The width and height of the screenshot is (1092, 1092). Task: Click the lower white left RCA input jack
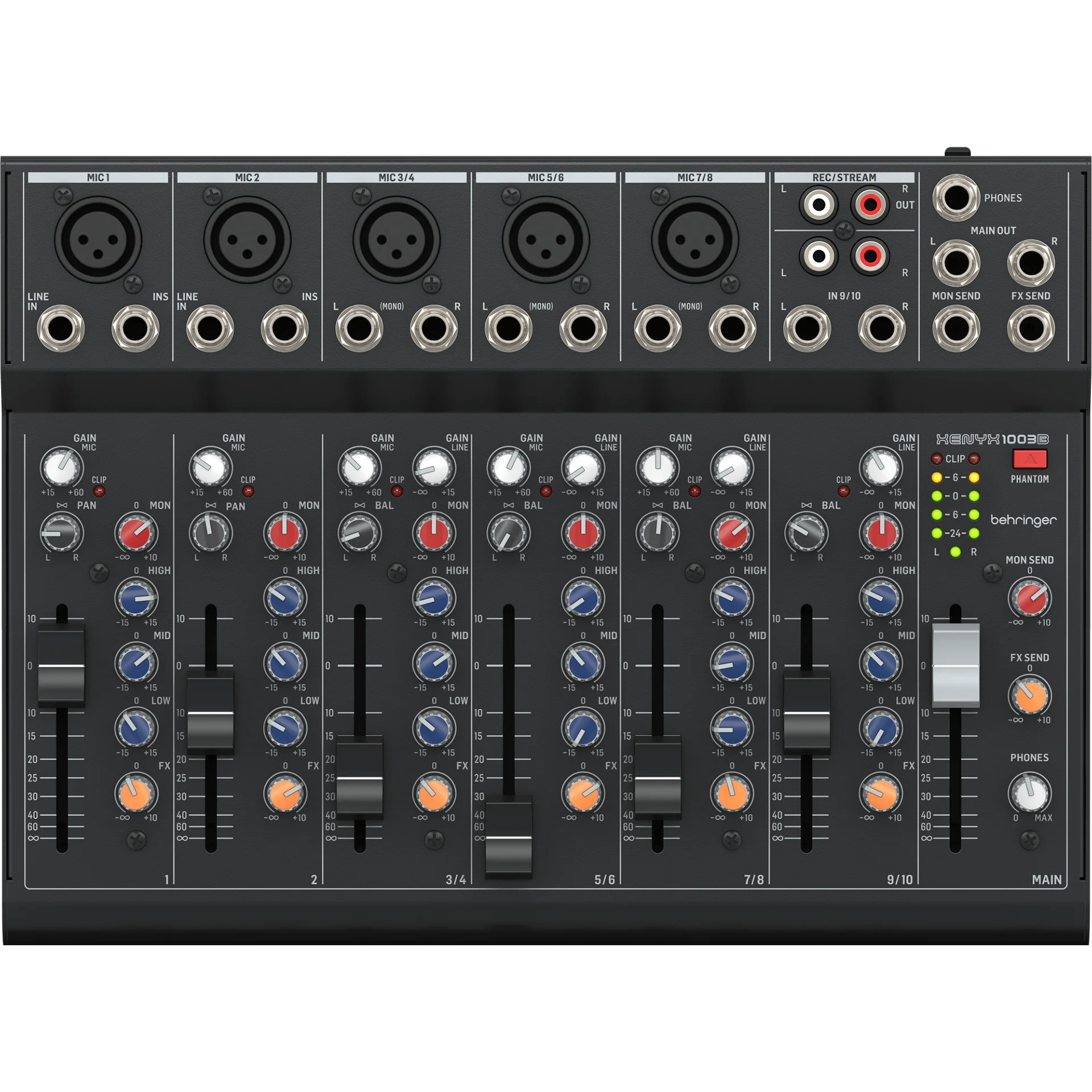coord(818,255)
